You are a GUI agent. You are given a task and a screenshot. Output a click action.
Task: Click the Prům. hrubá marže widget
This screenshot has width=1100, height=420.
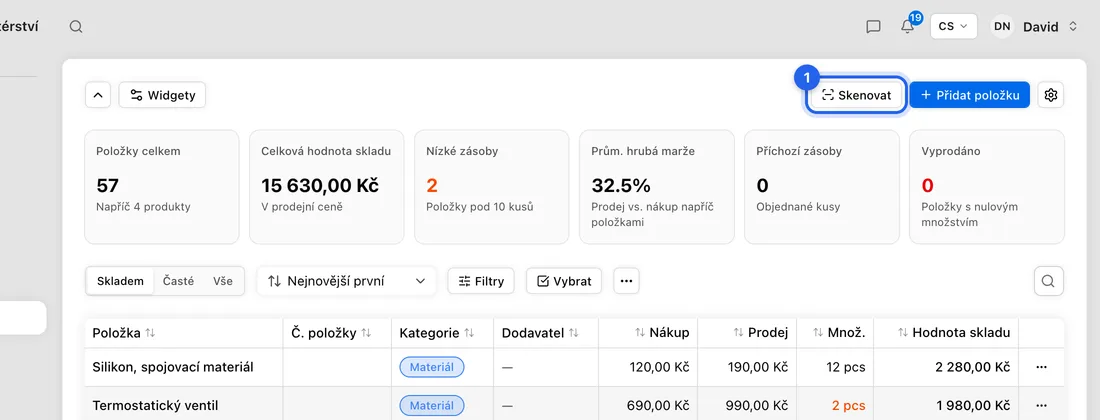pyautogui.click(x=657, y=187)
